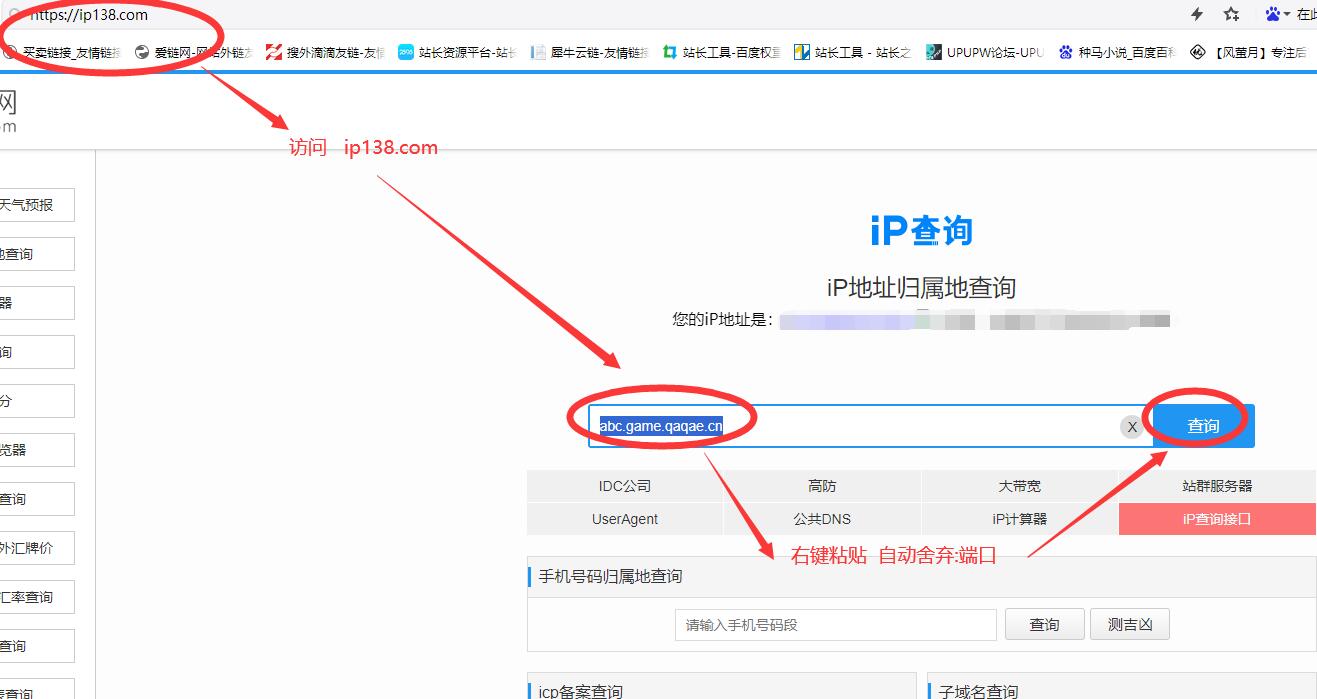
Task: Open the 大带宽 link
Action: (x=1019, y=486)
